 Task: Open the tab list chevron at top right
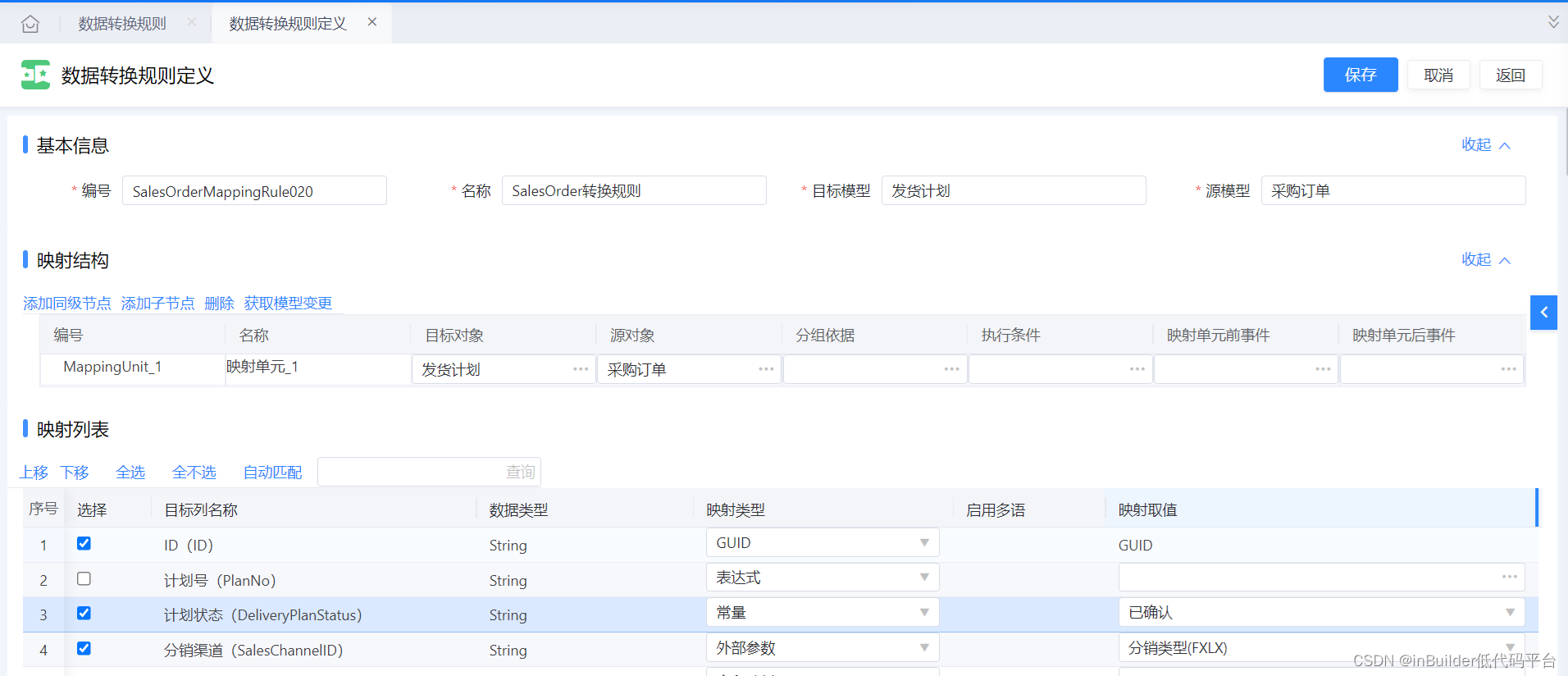(1553, 22)
